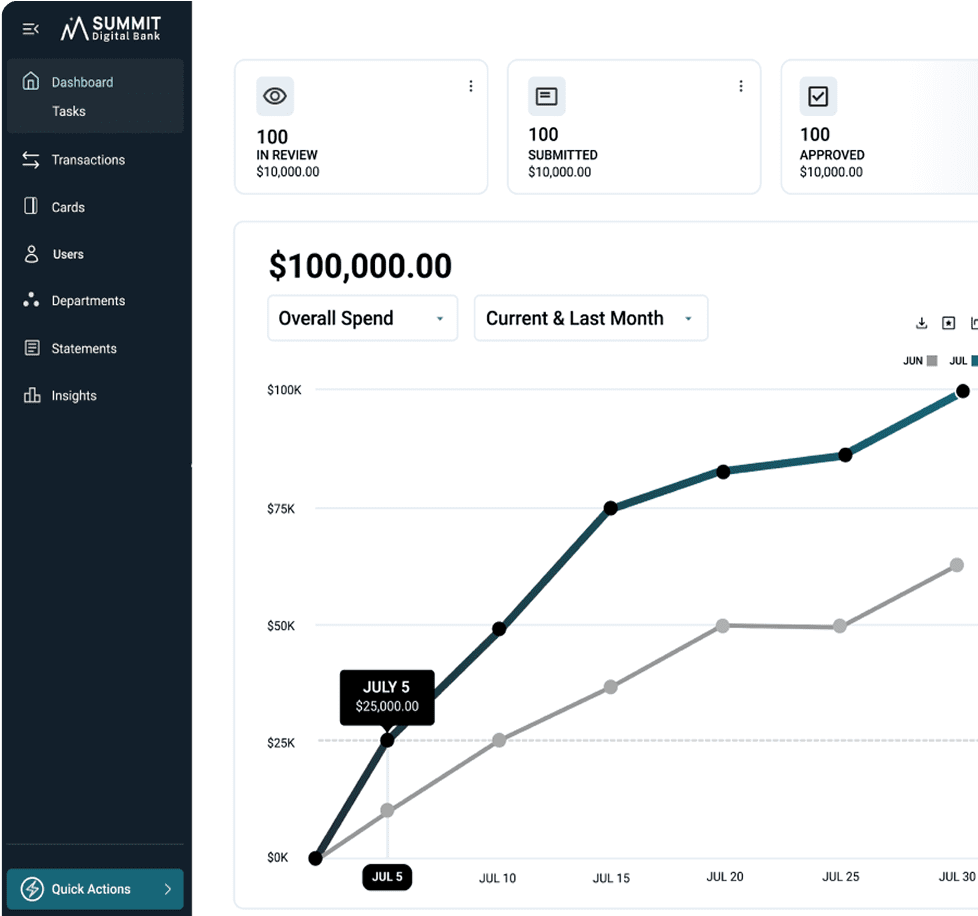The width and height of the screenshot is (978, 916).
Task: Click the gray June data point above JUL 15
Action: click(x=611, y=687)
